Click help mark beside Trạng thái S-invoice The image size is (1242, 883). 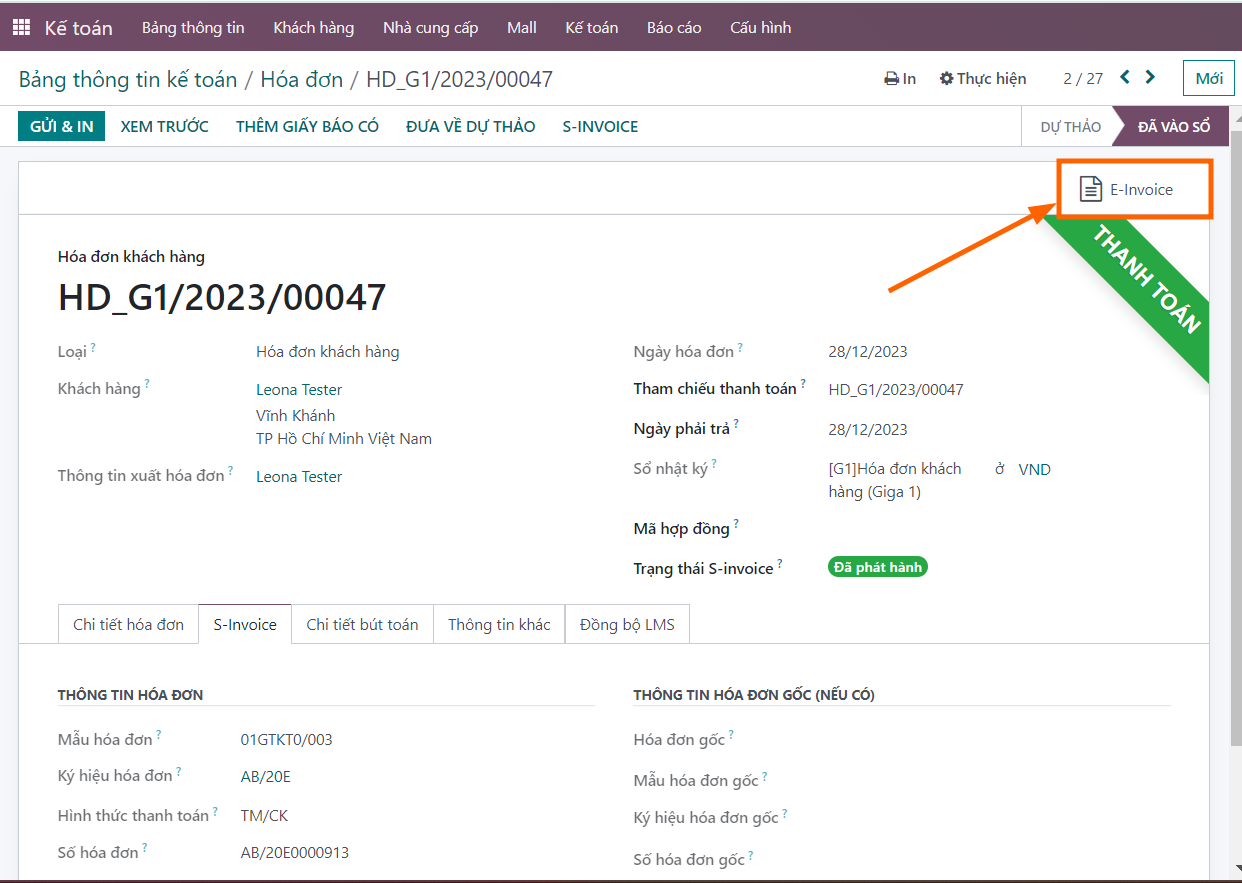point(780,563)
